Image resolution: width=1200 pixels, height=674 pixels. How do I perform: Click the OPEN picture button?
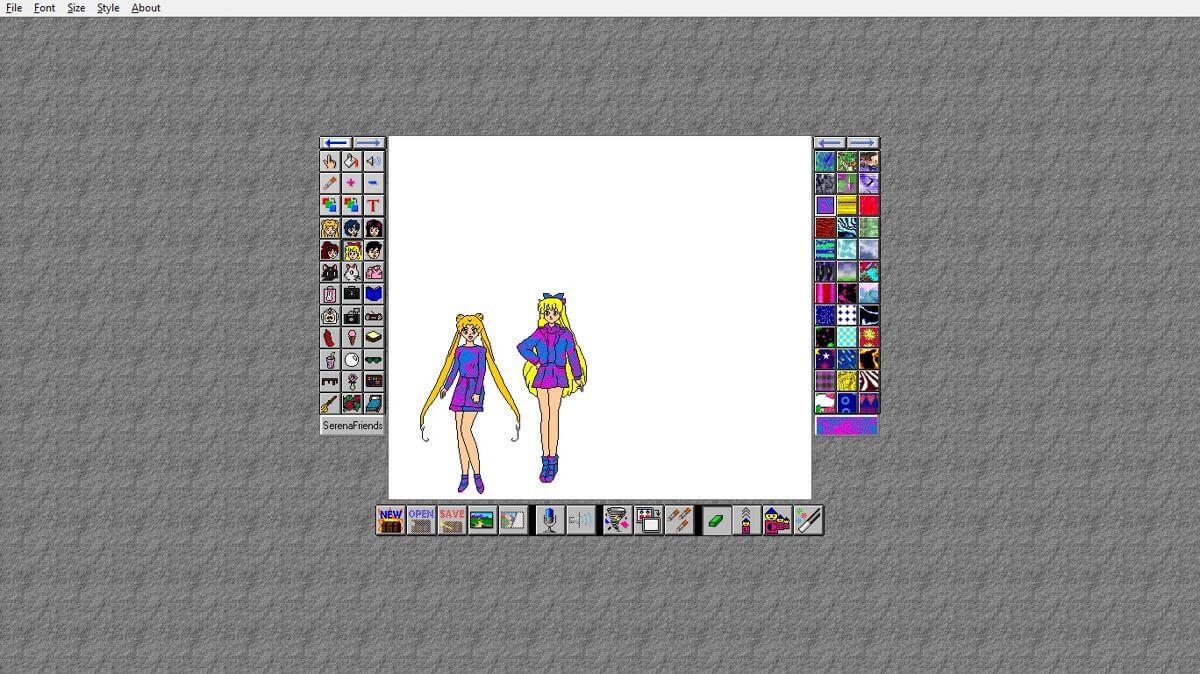(421, 520)
